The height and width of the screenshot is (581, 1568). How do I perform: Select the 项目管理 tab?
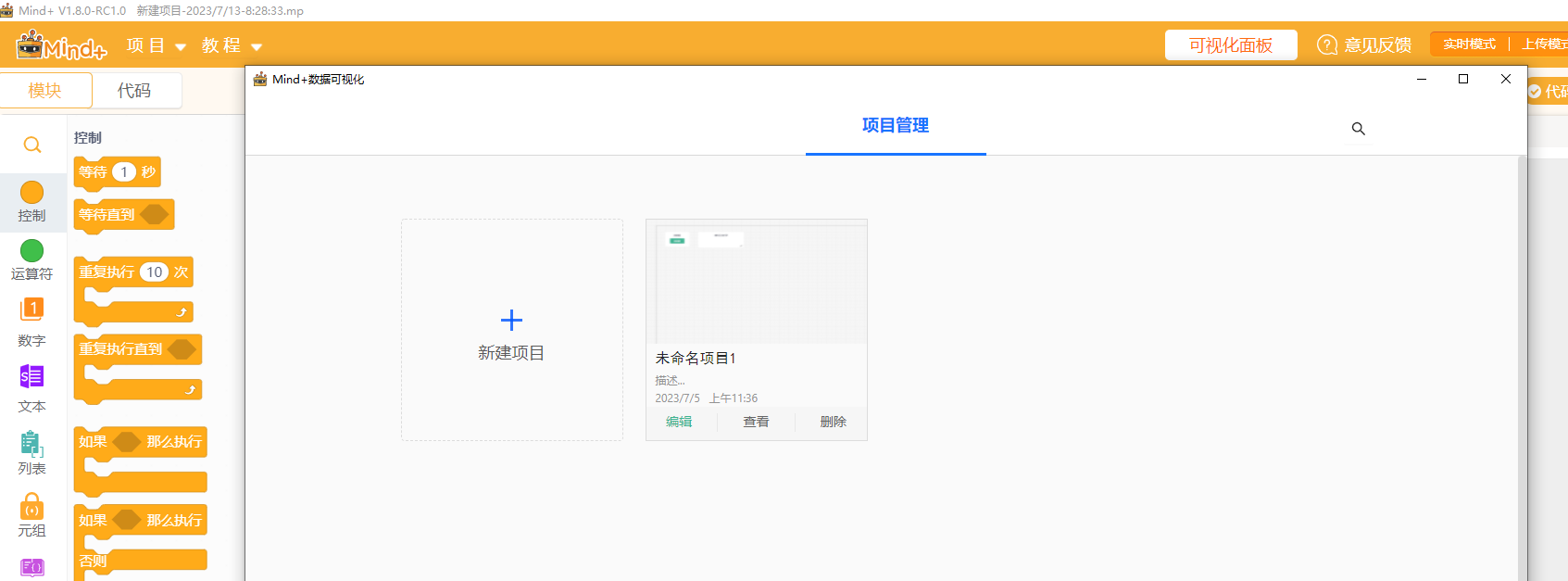[895, 126]
